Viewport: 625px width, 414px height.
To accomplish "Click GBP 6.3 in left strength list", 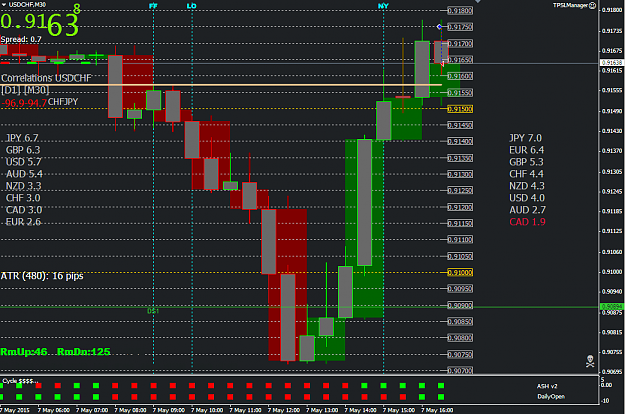I will [x=23, y=150].
